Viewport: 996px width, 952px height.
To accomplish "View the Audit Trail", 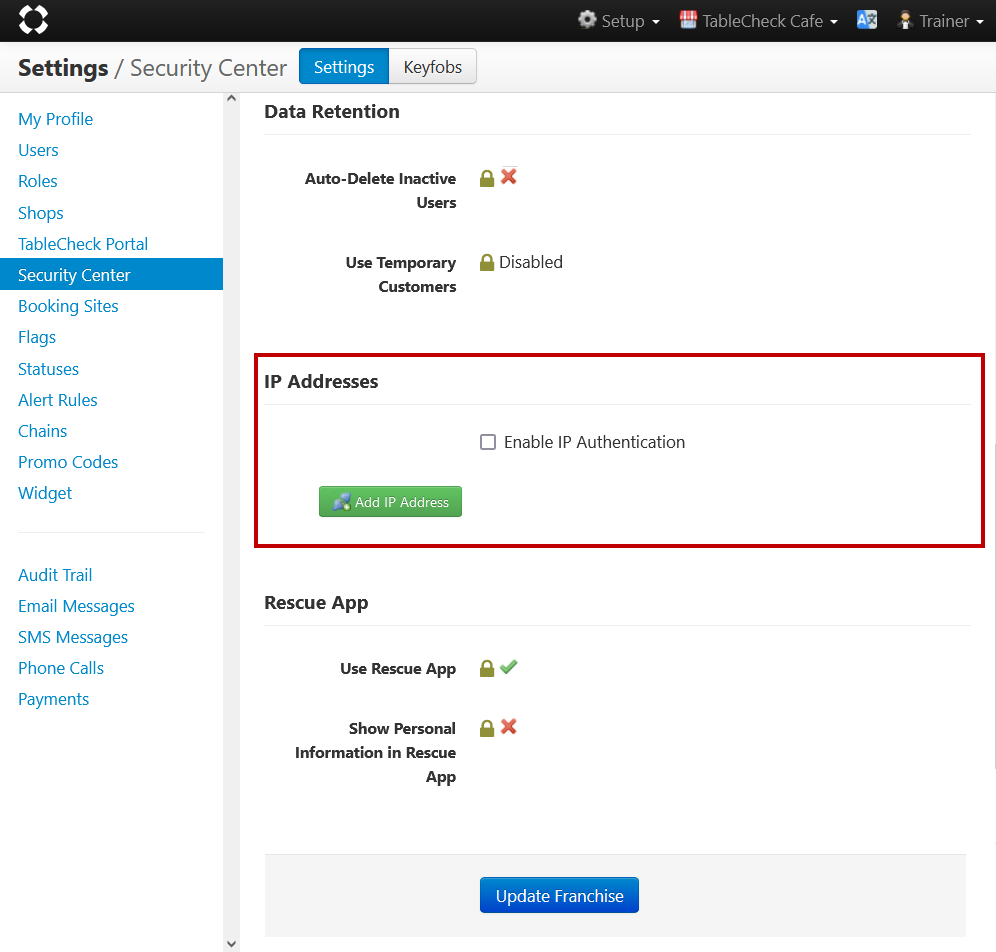I will point(55,575).
